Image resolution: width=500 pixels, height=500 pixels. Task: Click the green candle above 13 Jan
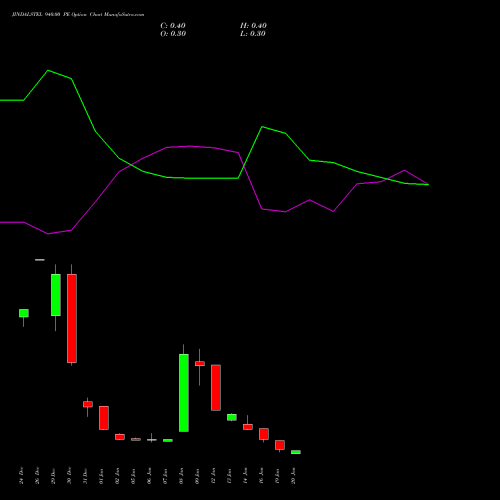pyautogui.click(x=232, y=417)
